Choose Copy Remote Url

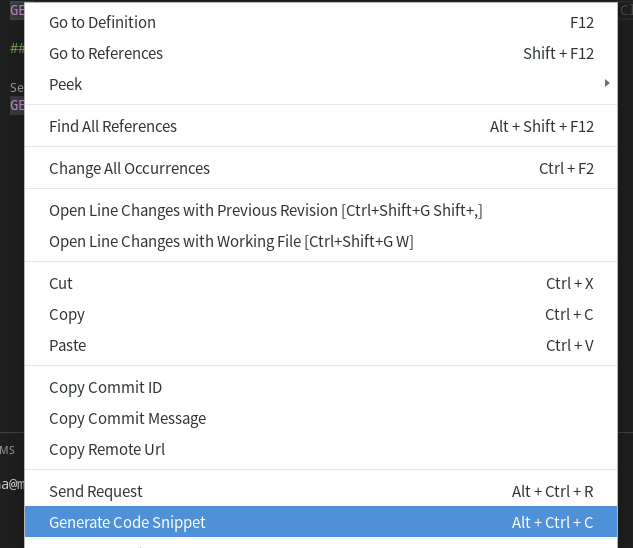coord(321,450)
